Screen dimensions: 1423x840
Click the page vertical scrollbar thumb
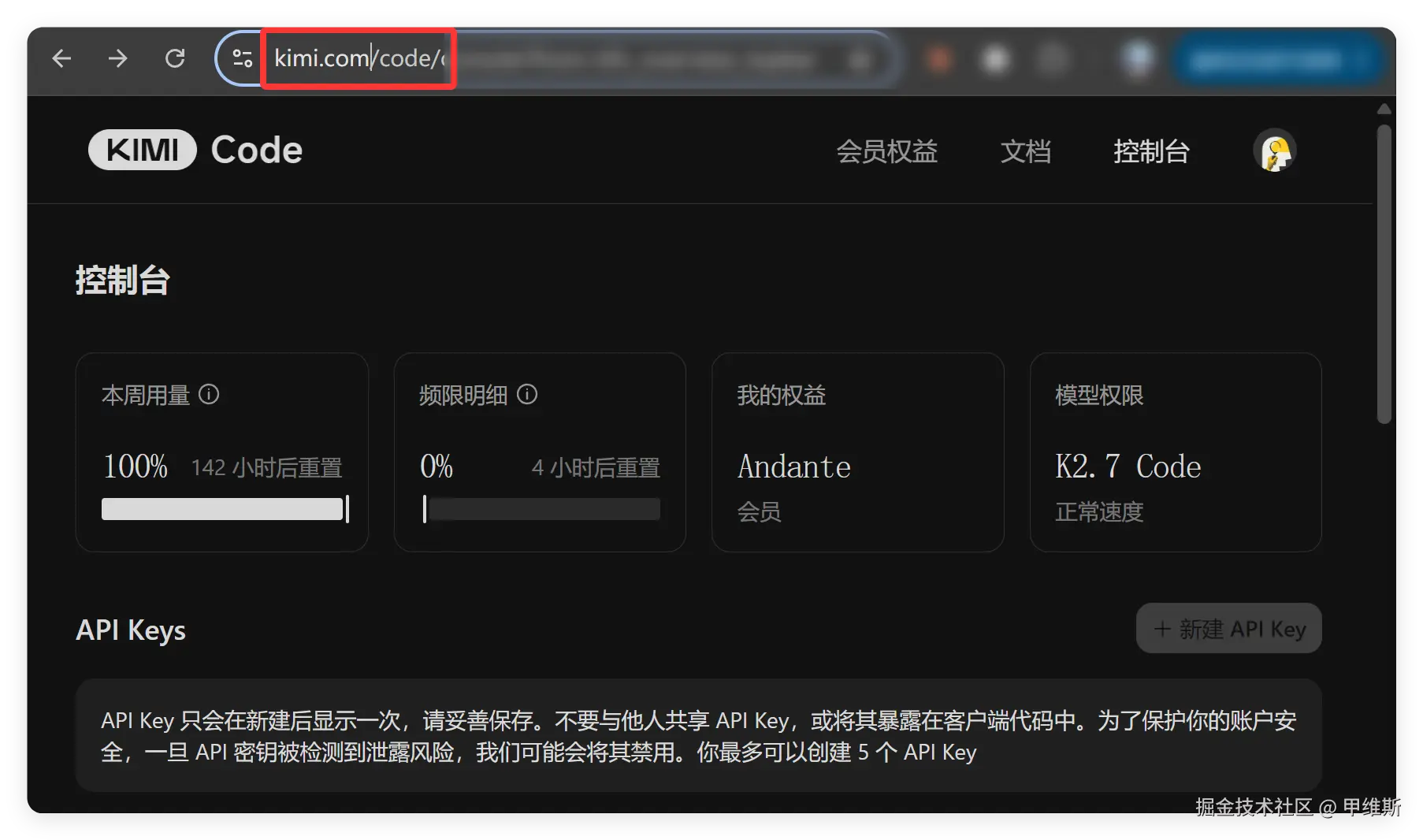pos(1384,273)
